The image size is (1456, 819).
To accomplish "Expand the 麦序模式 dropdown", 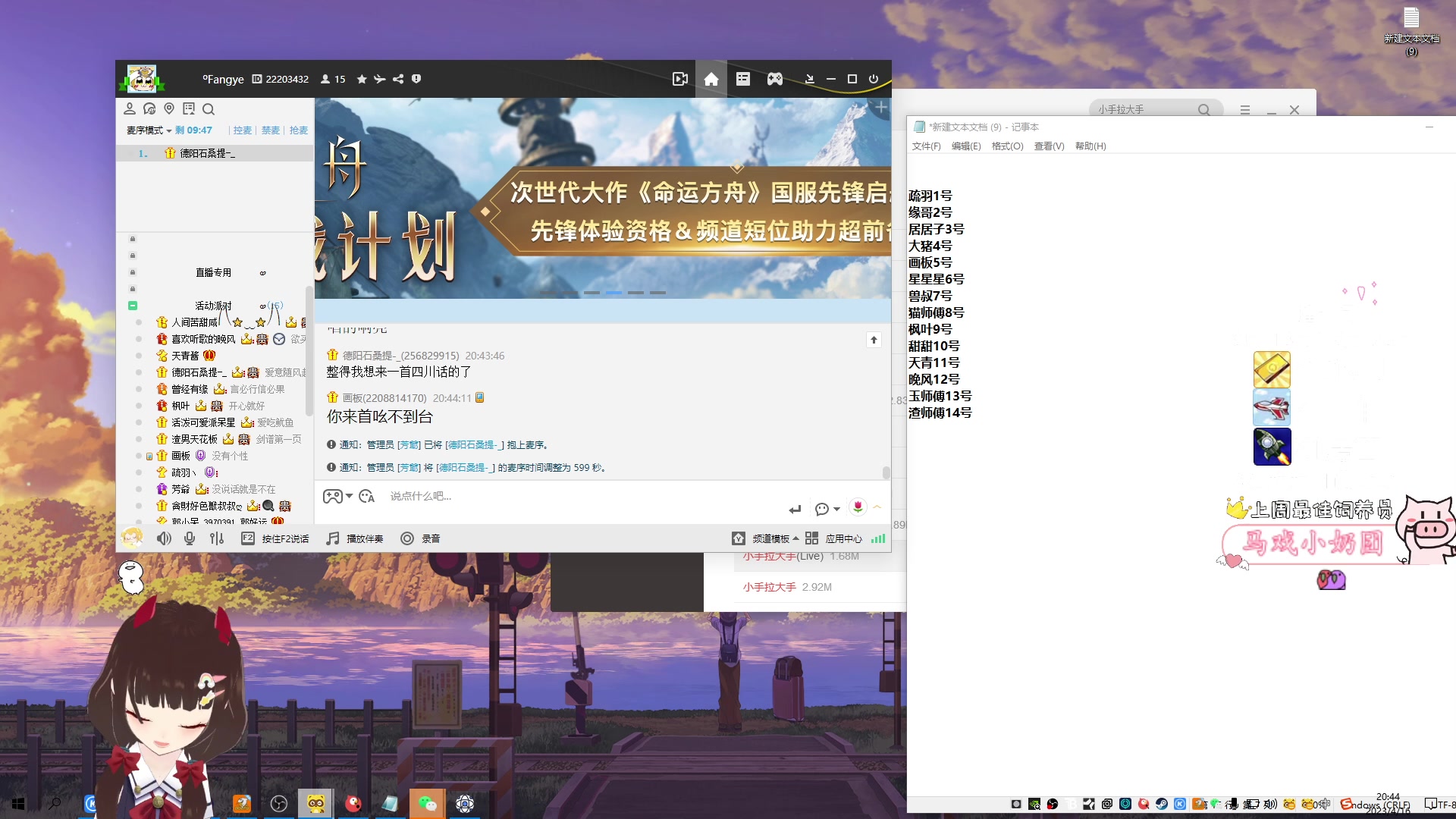I will 149,130.
